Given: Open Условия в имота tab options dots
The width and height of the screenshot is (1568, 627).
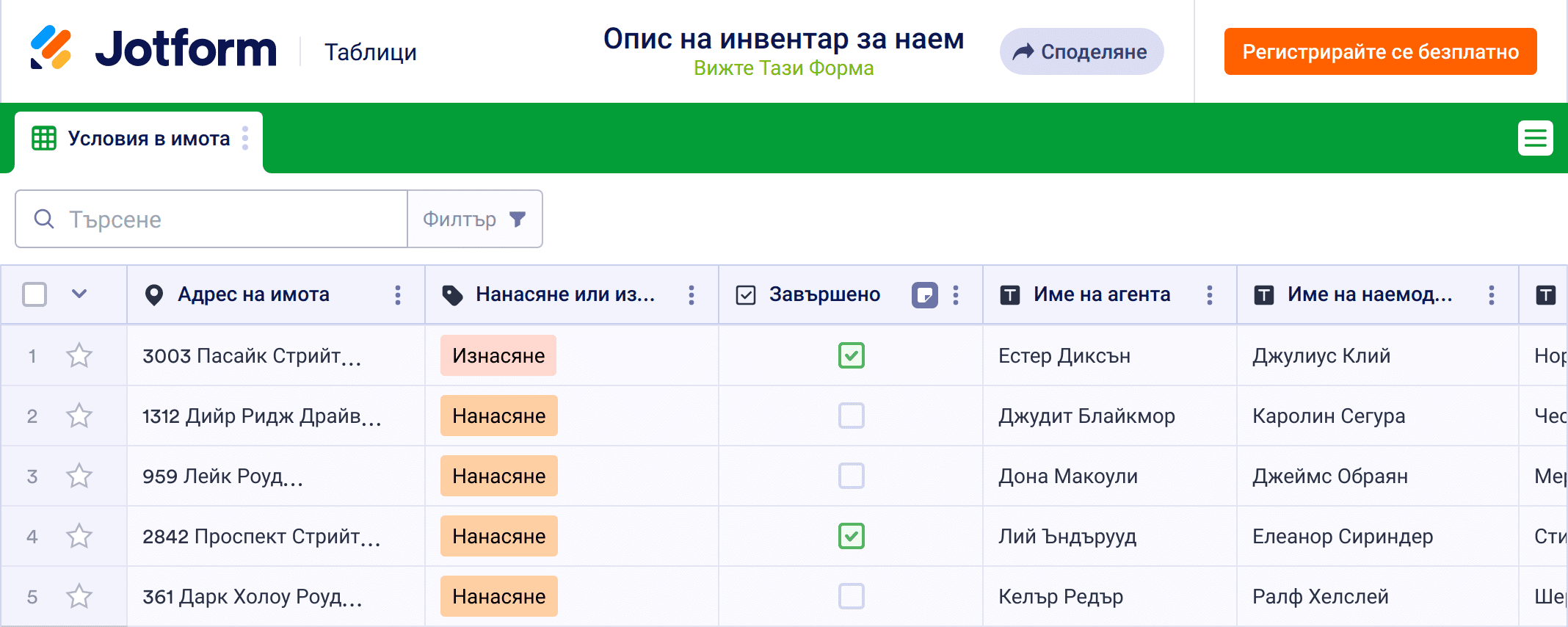Looking at the screenshot, I should [x=245, y=138].
